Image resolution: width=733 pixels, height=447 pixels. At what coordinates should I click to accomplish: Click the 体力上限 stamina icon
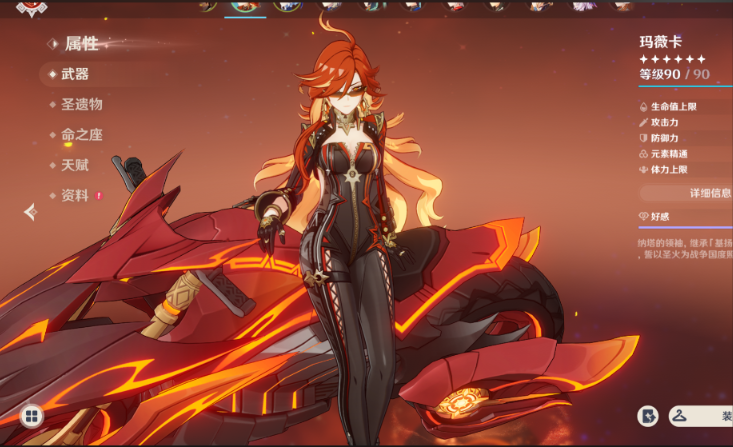pyautogui.click(x=643, y=169)
